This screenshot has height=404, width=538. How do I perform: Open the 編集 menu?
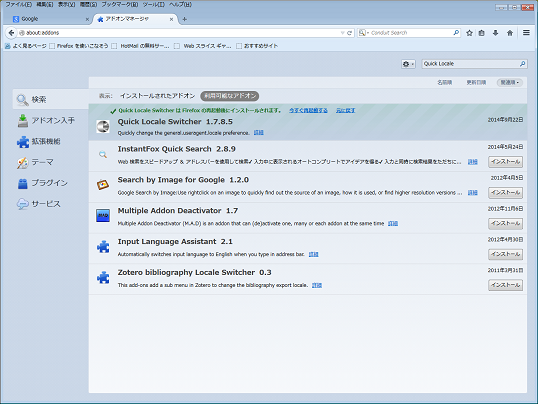pos(45,4)
